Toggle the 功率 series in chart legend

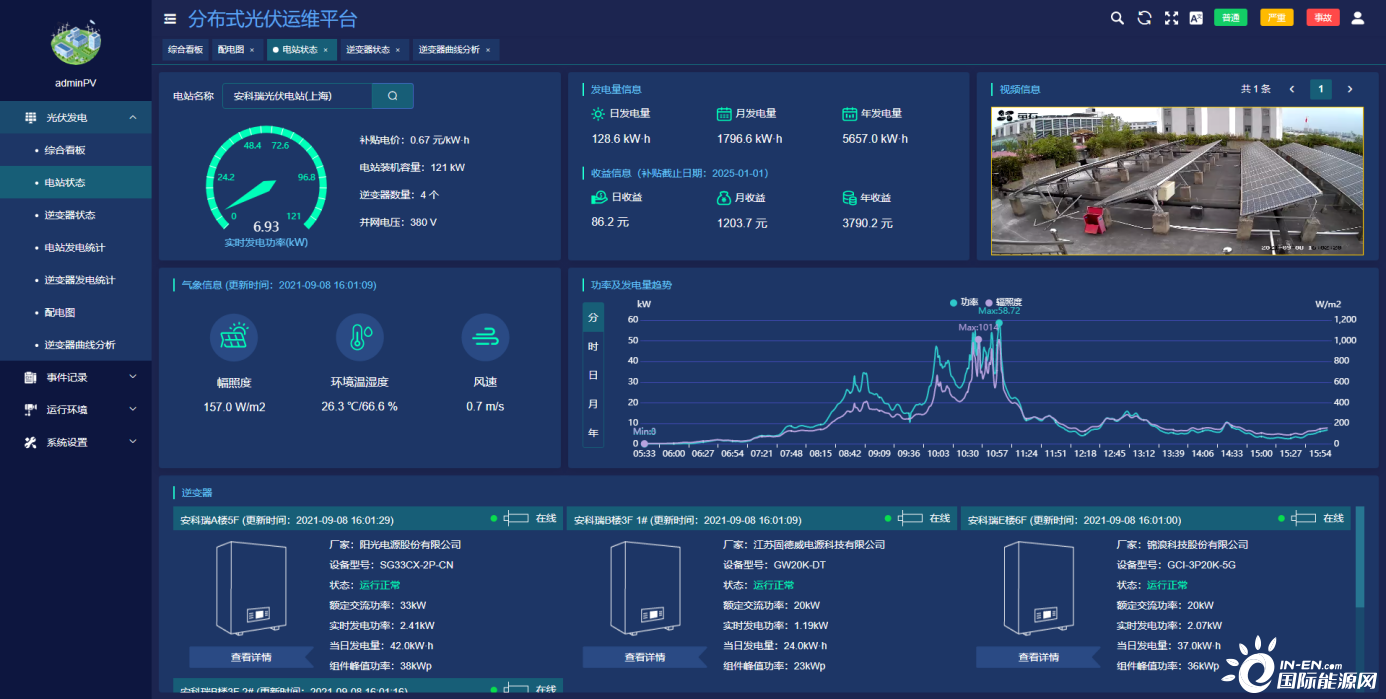click(x=964, y=302)
